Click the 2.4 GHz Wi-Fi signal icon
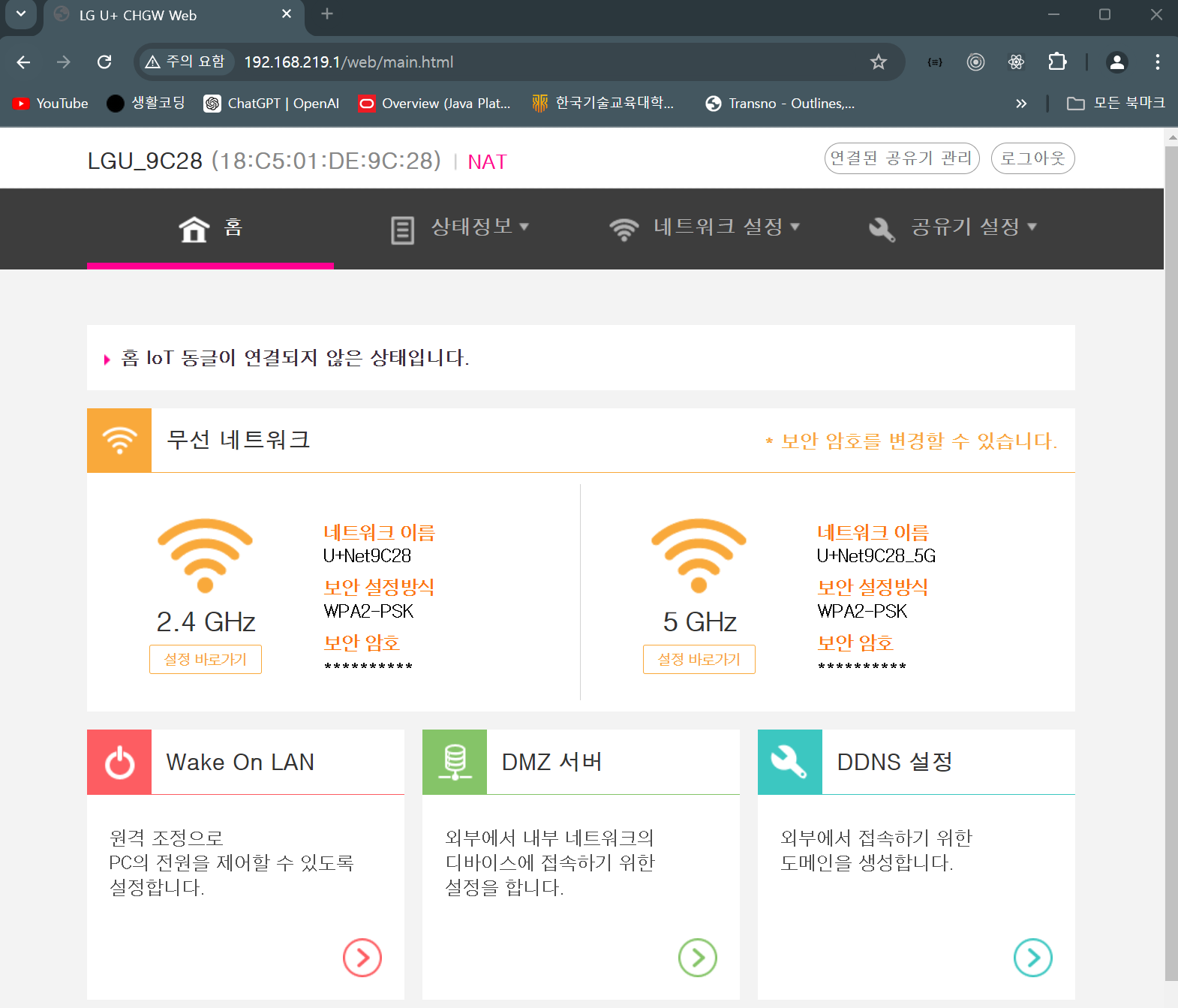The height and width of the screenshot is (1008, 1178). (x=205, y=555)
